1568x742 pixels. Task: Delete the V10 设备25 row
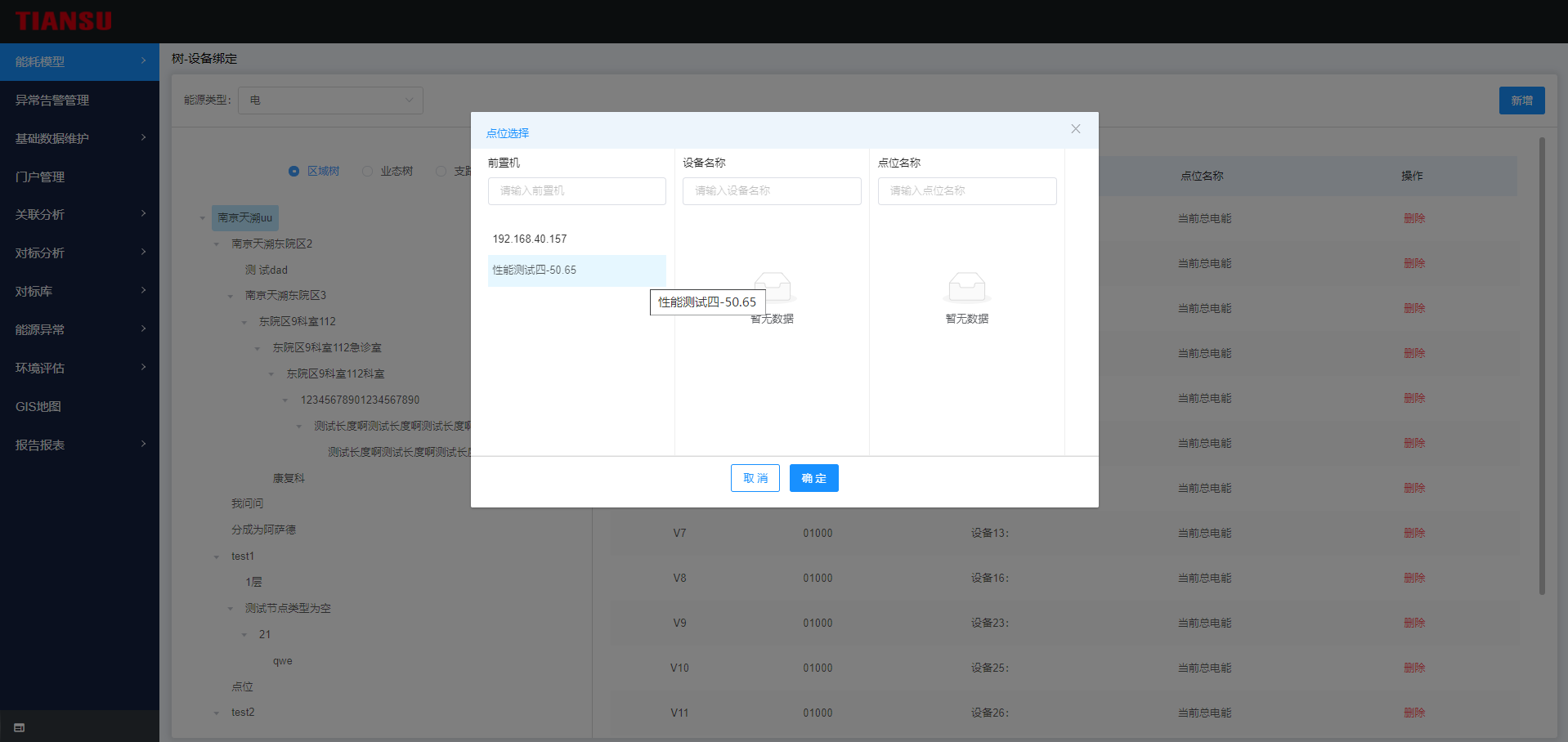pyautogui.click(x=1414, y=668)
